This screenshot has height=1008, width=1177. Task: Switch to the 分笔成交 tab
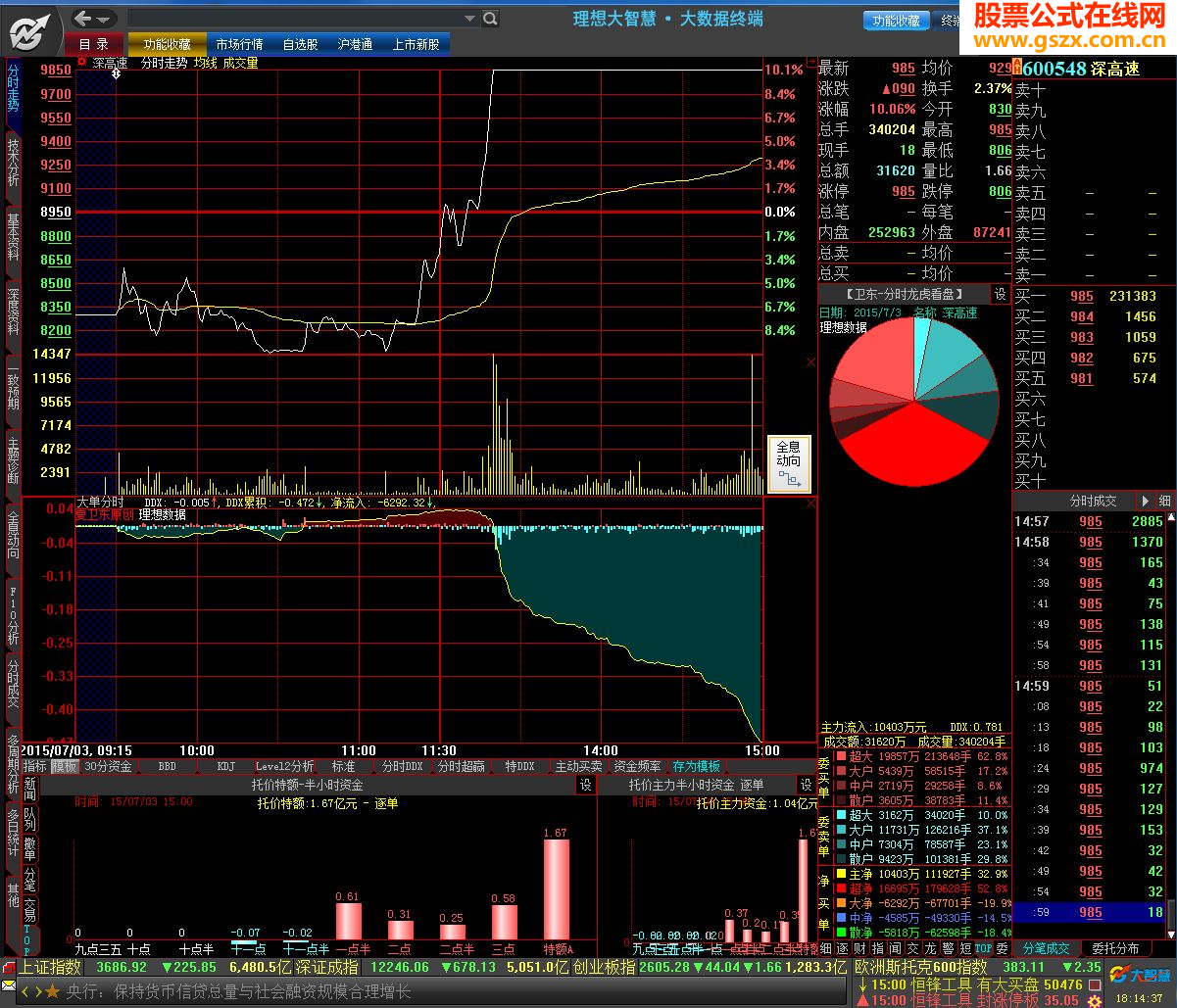1047,948
